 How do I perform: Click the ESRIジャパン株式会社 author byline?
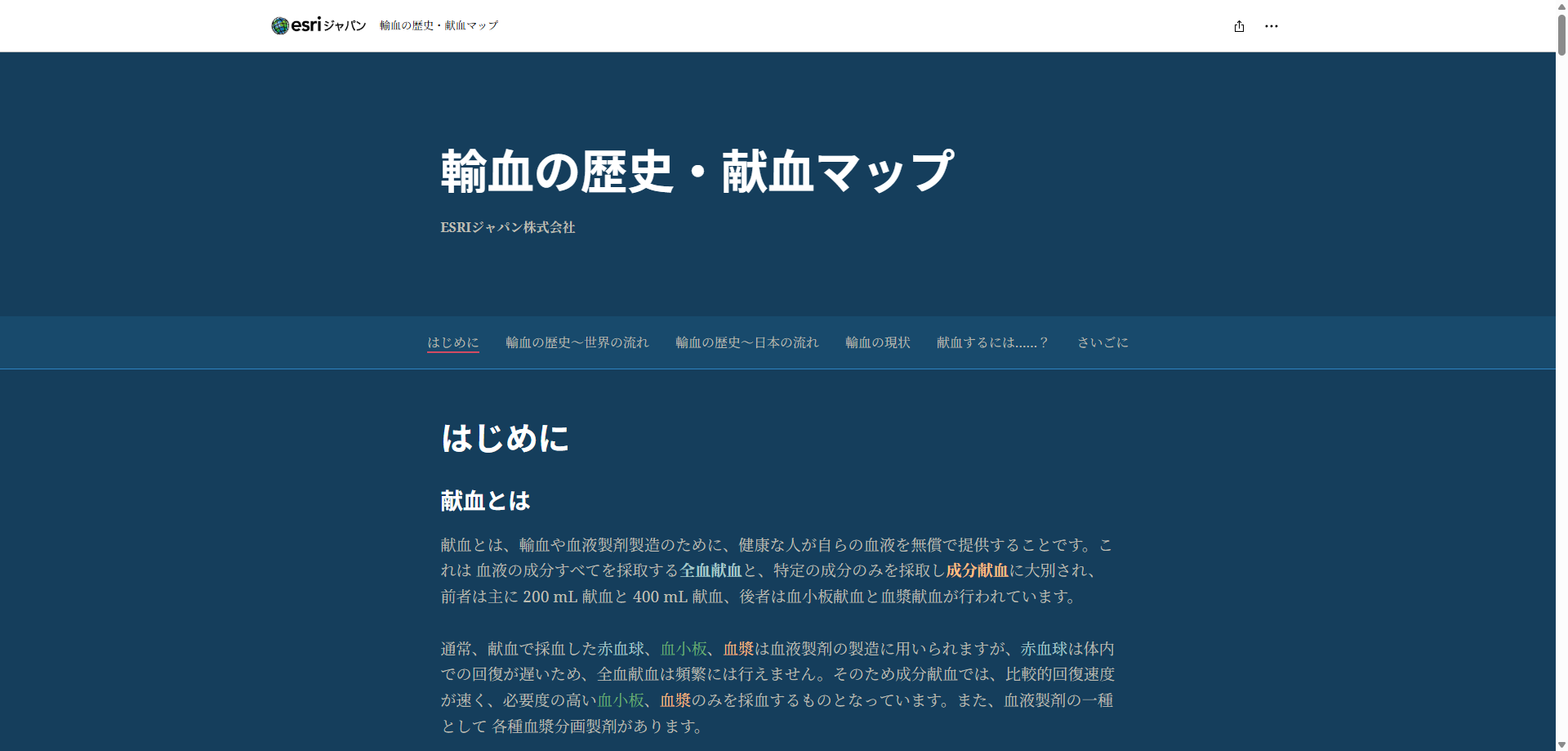[507, 228]
